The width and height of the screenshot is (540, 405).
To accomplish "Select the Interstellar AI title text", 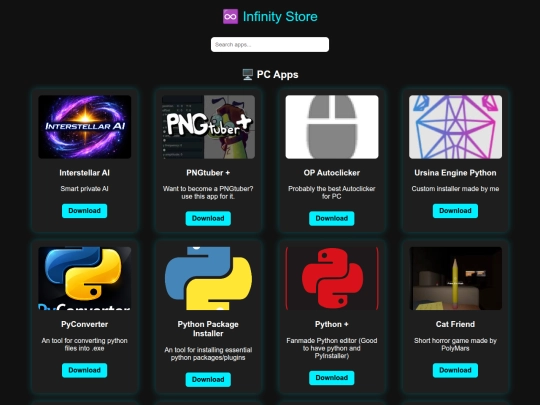I will tap(84, 173).
